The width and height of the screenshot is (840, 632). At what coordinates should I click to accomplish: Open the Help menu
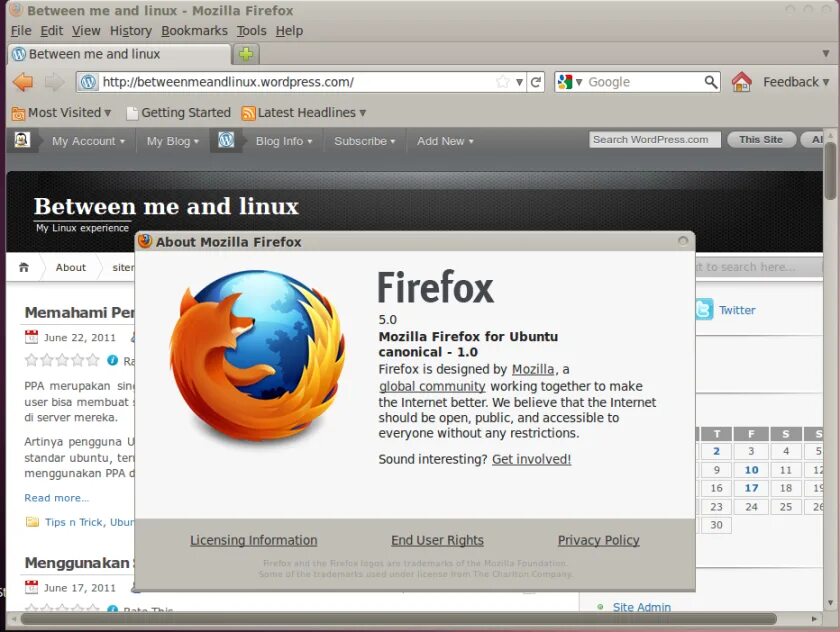[289, 31]
